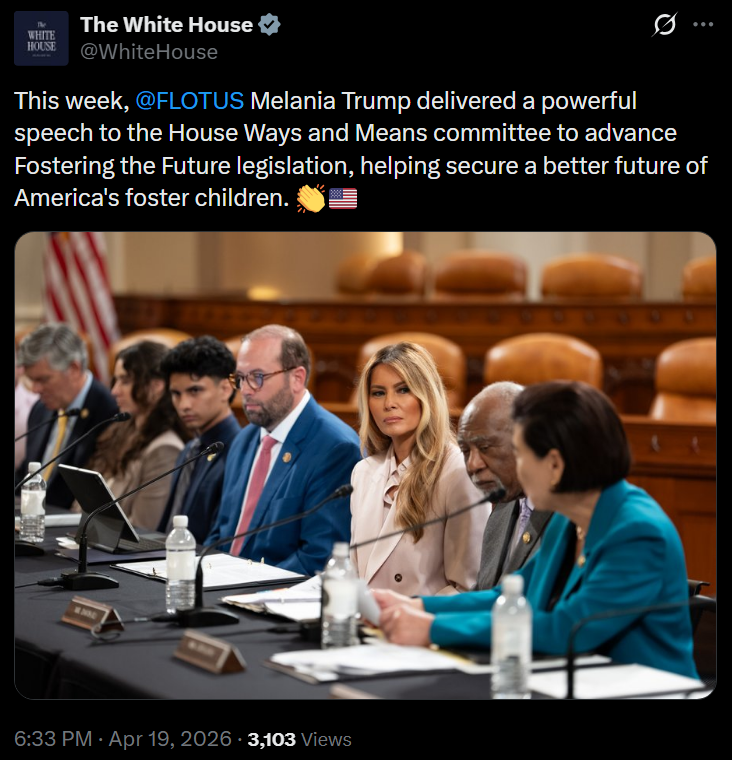Open the three-dot more options menu

point(703,24)
